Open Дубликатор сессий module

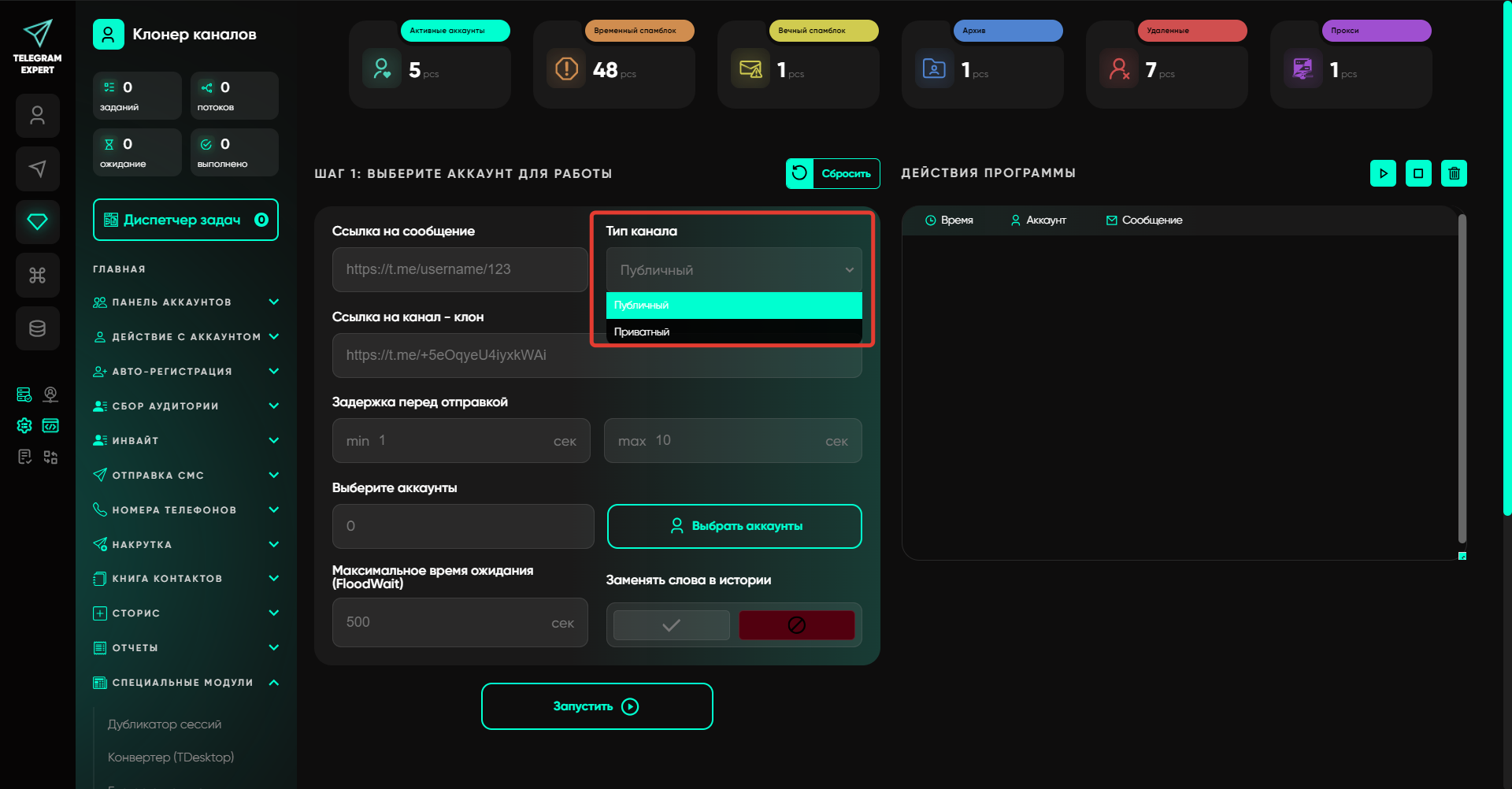tap(165, 724)
